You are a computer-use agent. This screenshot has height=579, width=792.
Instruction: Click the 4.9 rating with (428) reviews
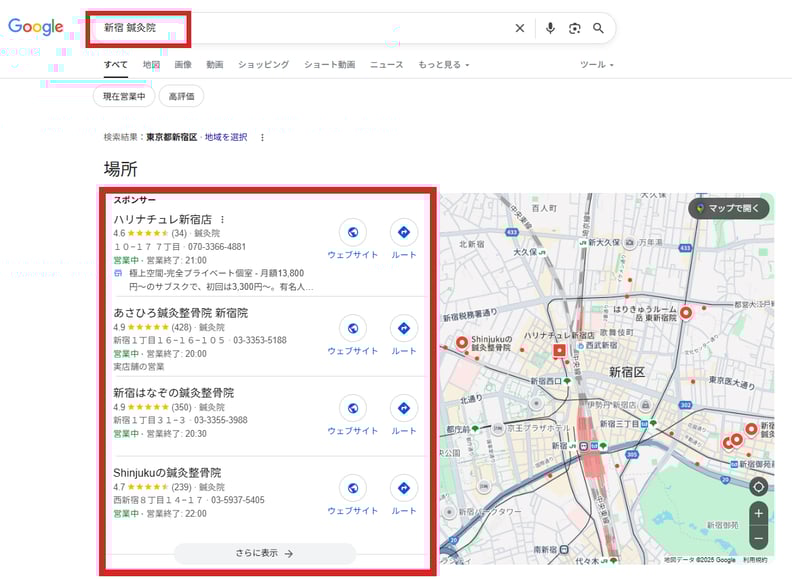(152, 327)
